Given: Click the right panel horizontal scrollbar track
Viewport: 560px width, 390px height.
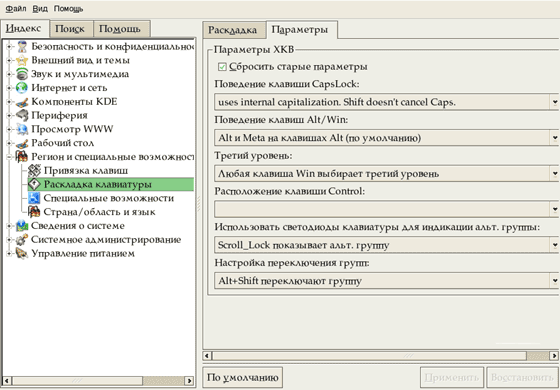Looking at the screenshot, I should [x=538, y=356].
